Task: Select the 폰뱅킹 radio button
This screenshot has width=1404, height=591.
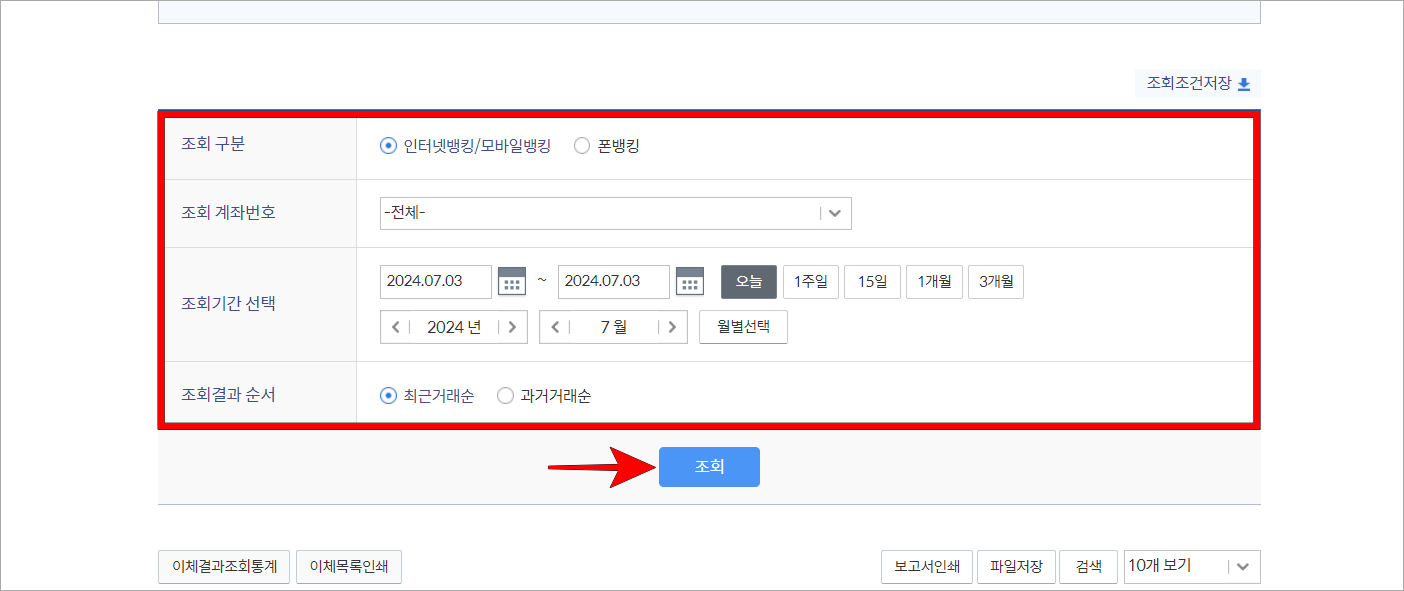Action: click(x=582, y=145)
